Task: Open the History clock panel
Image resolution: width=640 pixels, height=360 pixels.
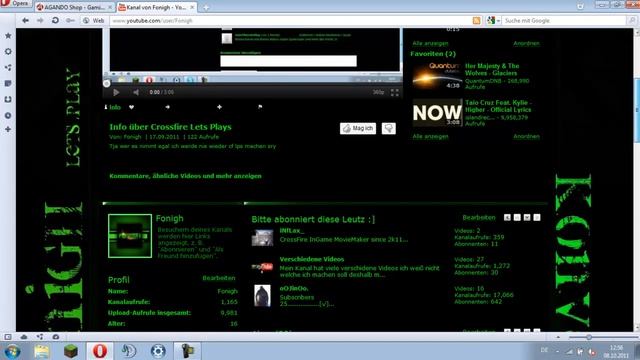Action: (x=8, y=116)
